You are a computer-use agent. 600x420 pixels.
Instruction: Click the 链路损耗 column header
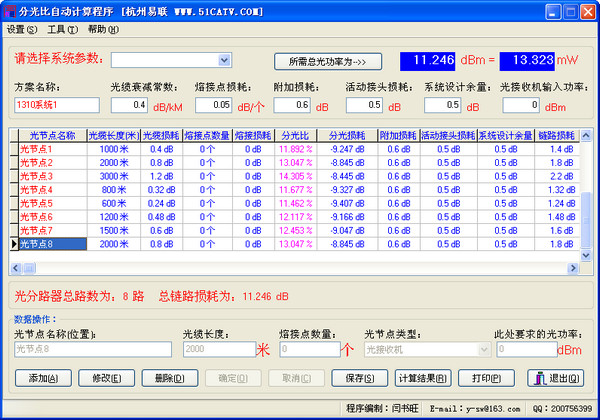557,135
